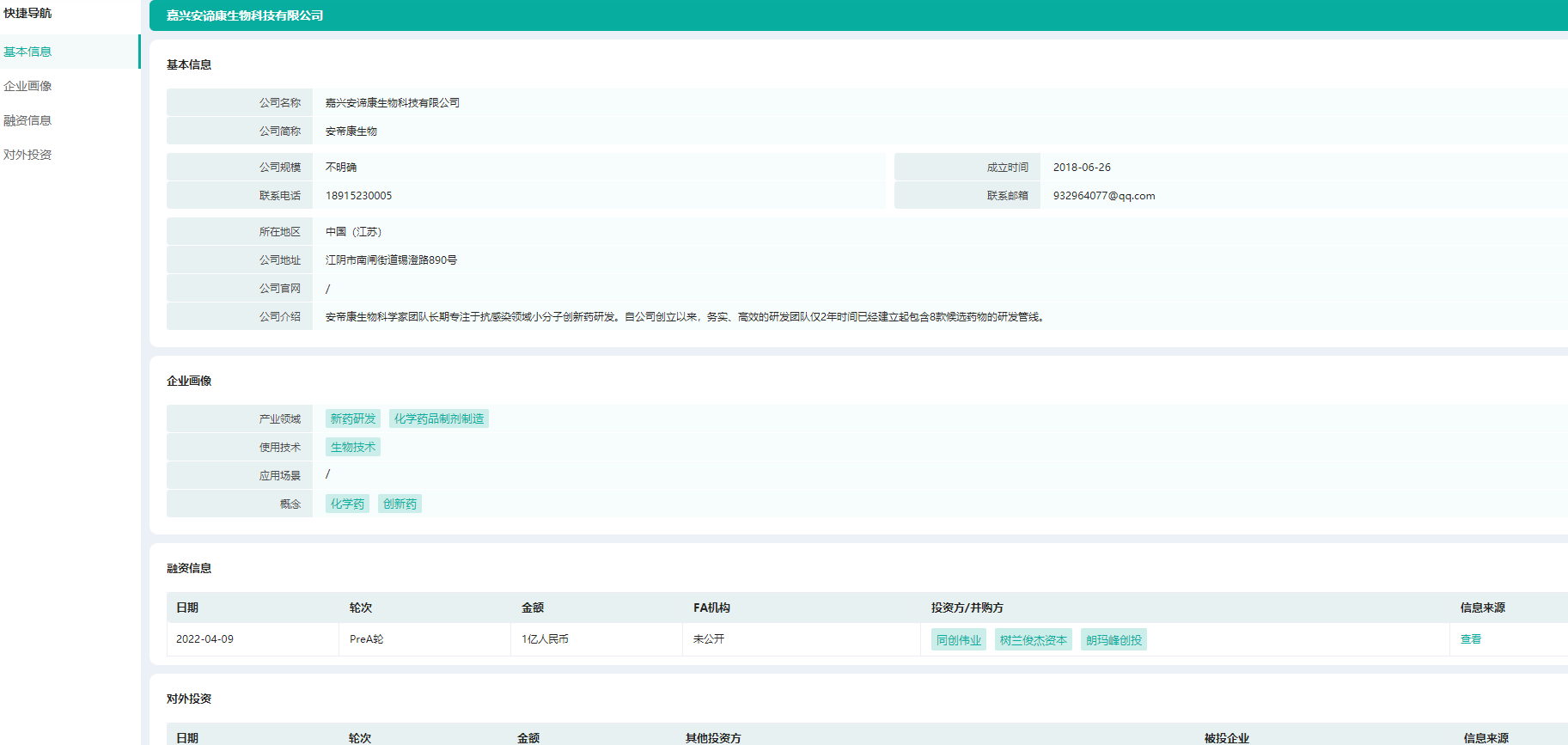Open investor 树兰俊杰资本 tag

(1034, 640)
